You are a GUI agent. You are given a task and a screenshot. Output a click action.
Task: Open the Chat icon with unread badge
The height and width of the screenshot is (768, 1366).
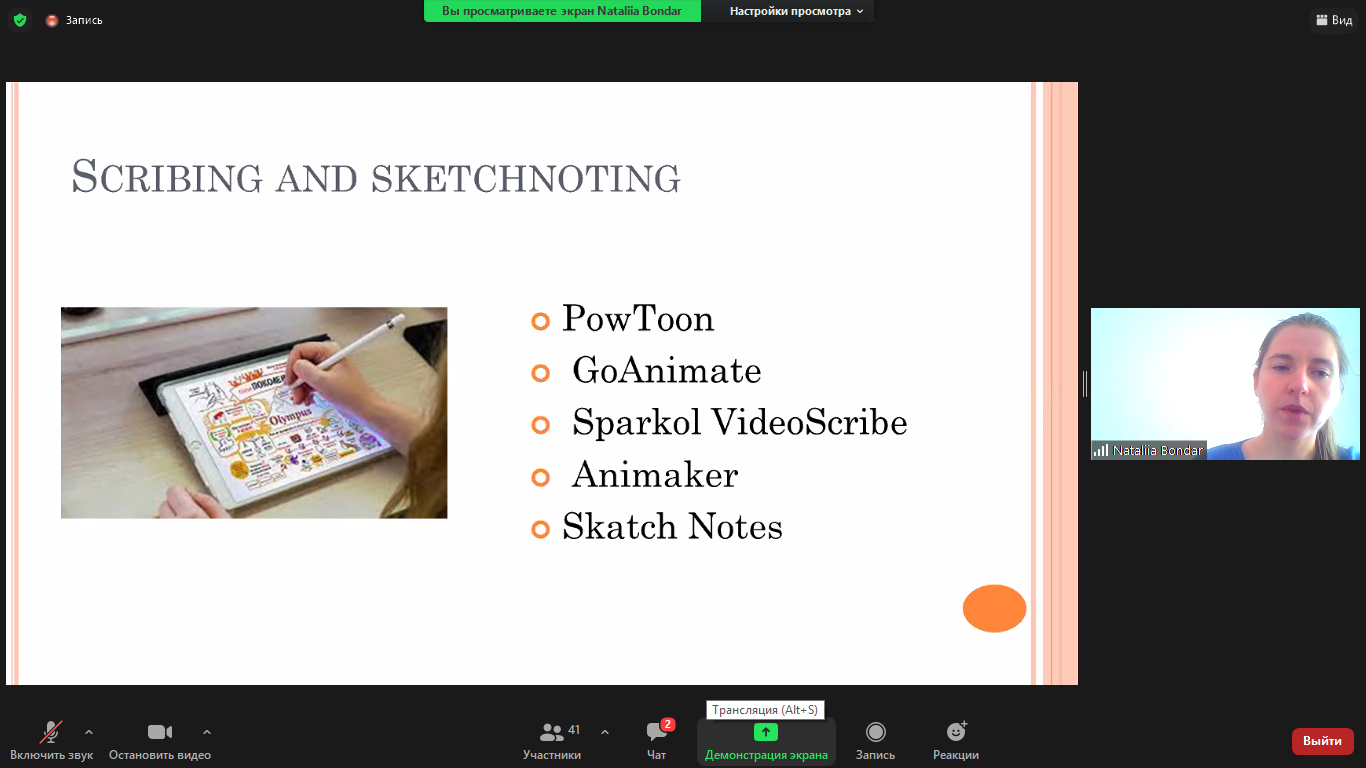pos(656,732)
